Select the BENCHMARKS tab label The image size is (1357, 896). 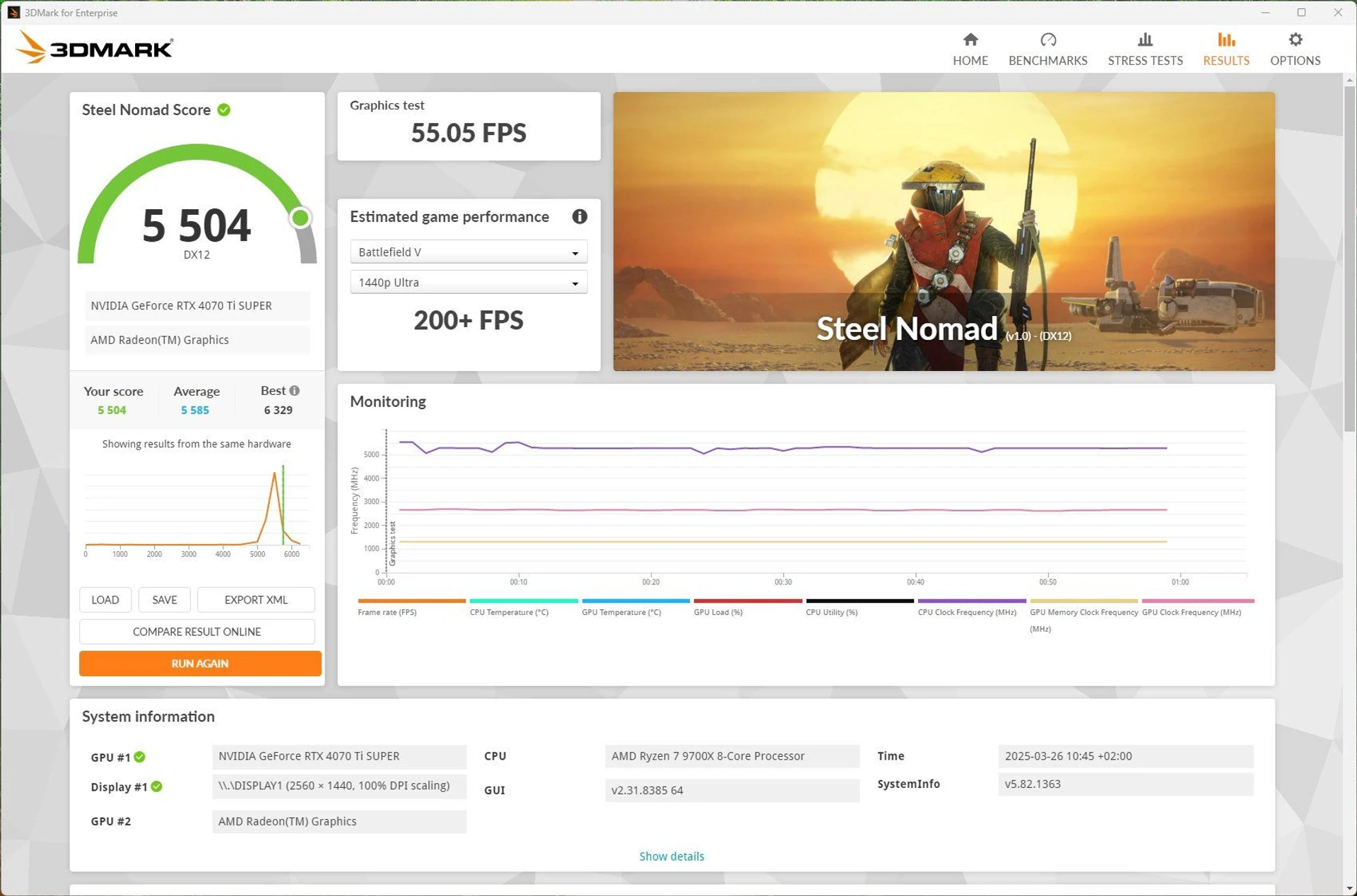tap(1047, 61)
